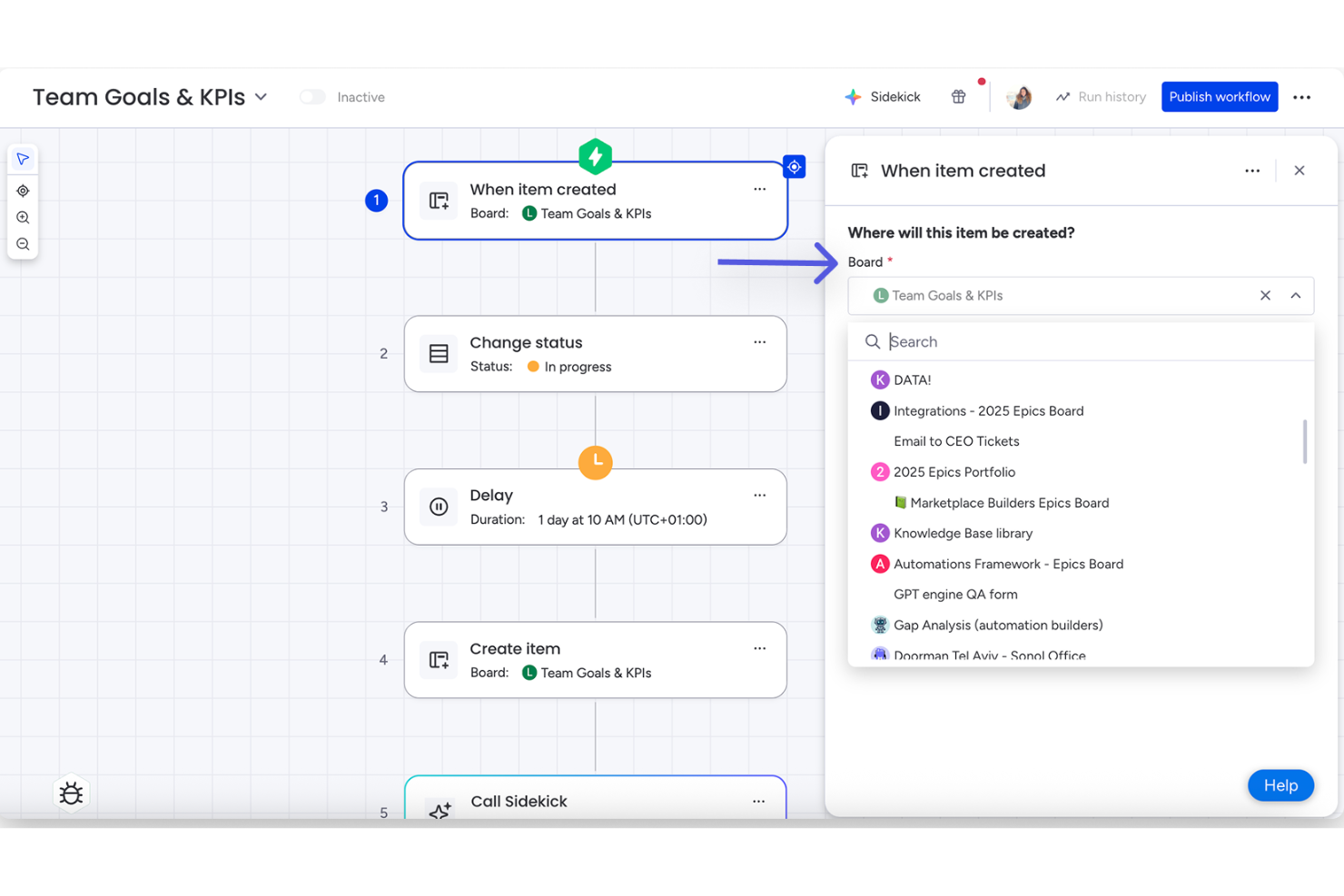This screenshot has height=896, width=1344.
Task: Clear the Team Goals & KPIs board selection
Action: 1265,295
